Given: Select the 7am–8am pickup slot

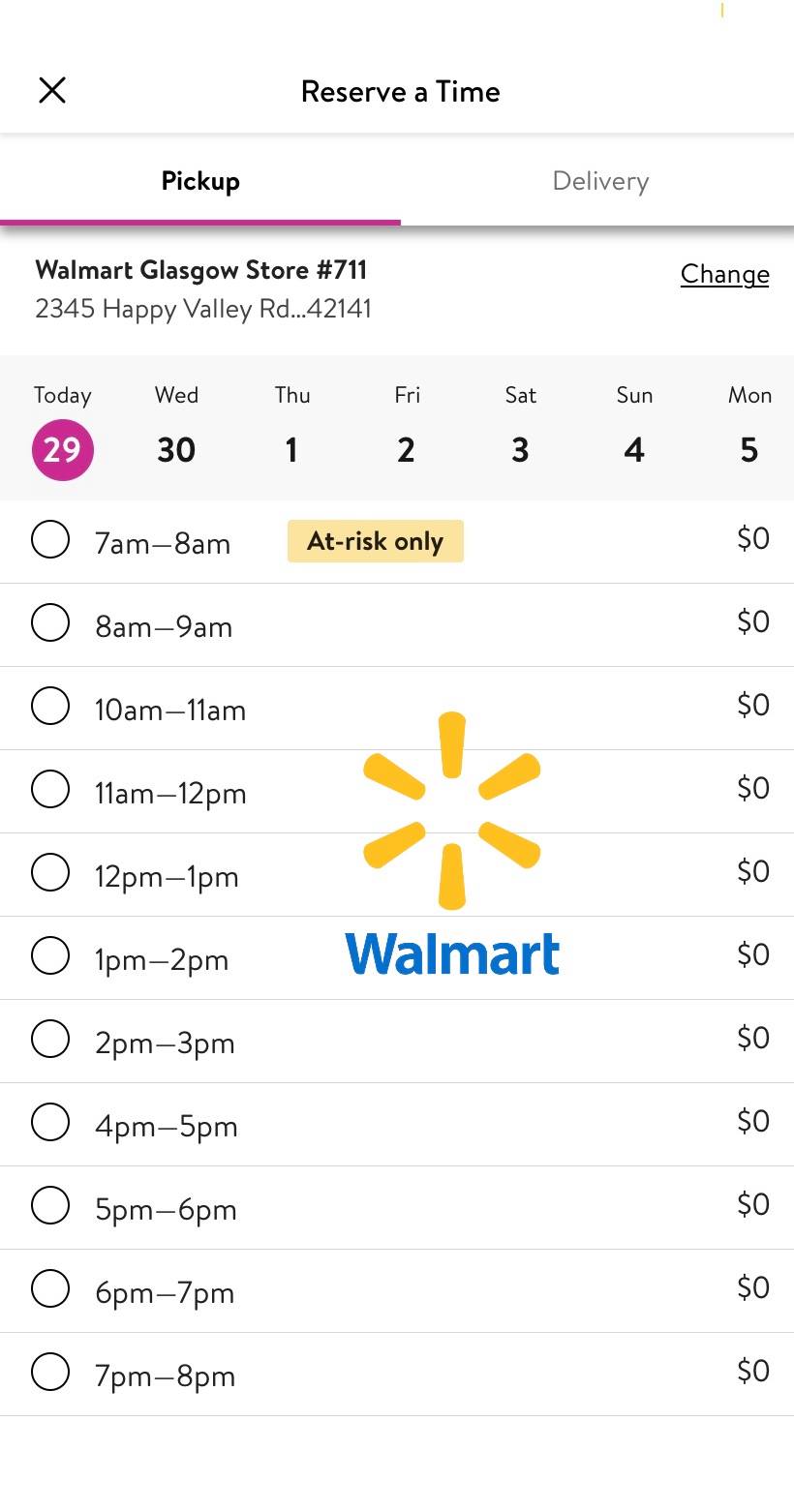Looking at the screenshot, I should point(50,539).
